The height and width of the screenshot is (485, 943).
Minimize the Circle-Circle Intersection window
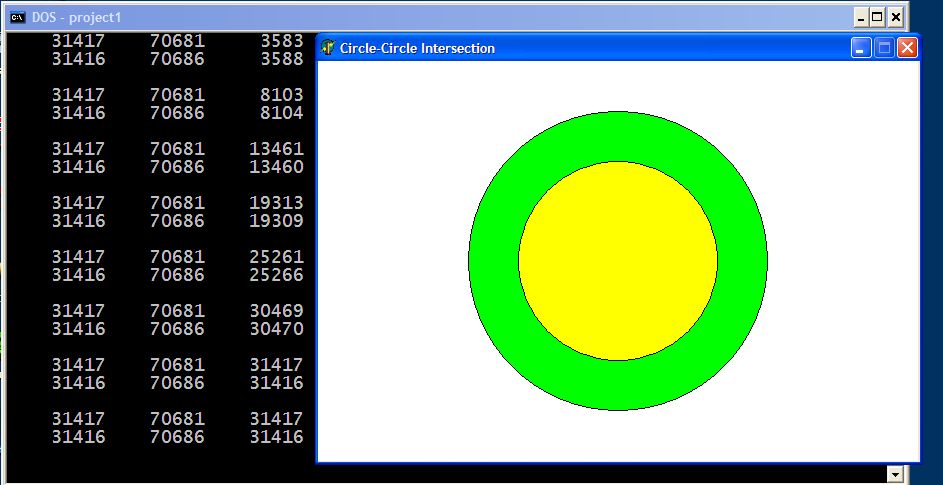[x=861, y=47]
